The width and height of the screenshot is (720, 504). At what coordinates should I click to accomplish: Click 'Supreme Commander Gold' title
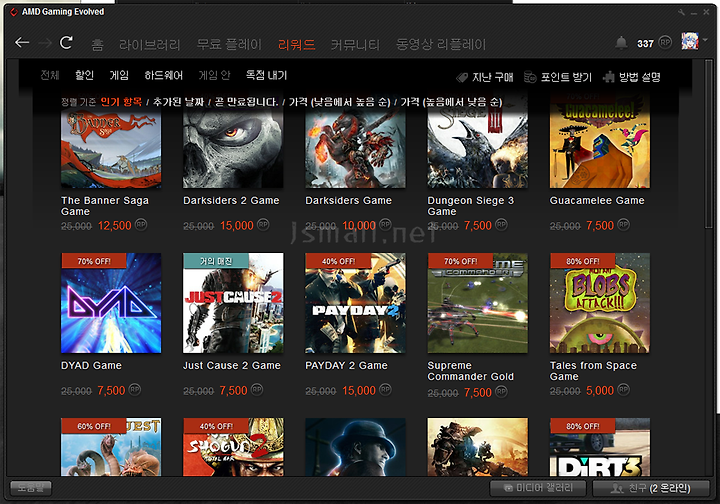pos(471,371)
